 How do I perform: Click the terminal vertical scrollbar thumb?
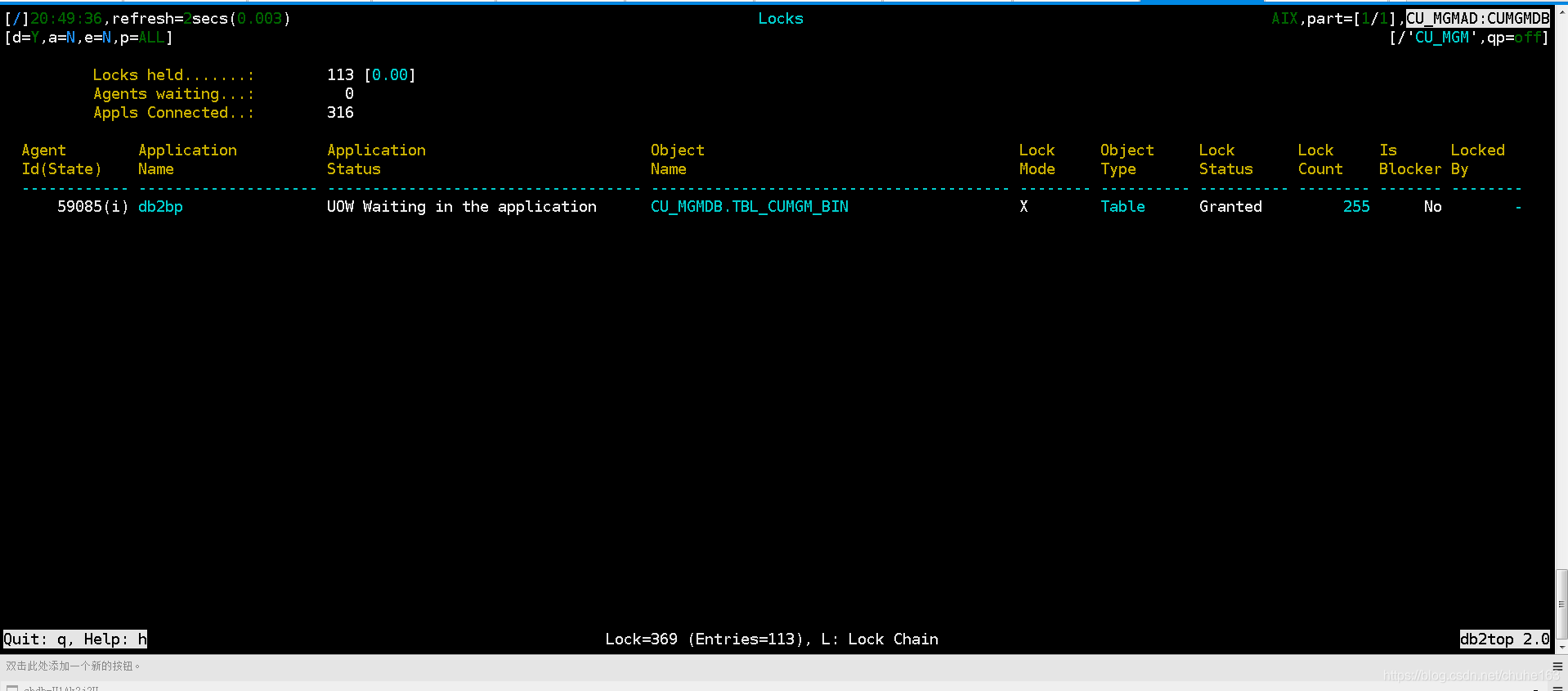click(x=1561, y=604)
